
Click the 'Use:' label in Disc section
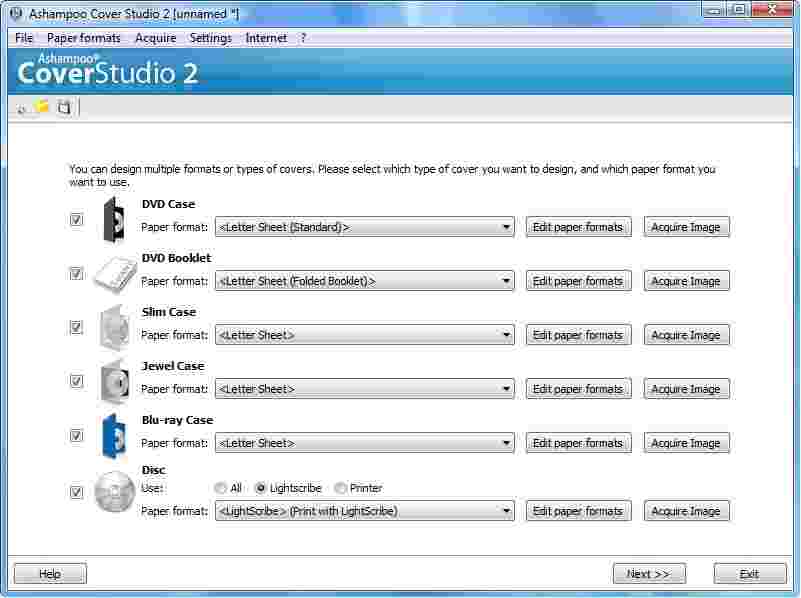(x=152, y=488)
